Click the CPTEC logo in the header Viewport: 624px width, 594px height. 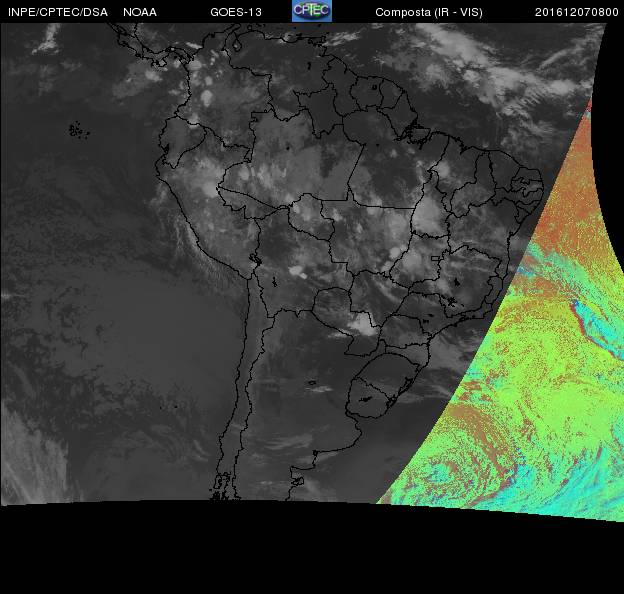(x=312, y=11)
